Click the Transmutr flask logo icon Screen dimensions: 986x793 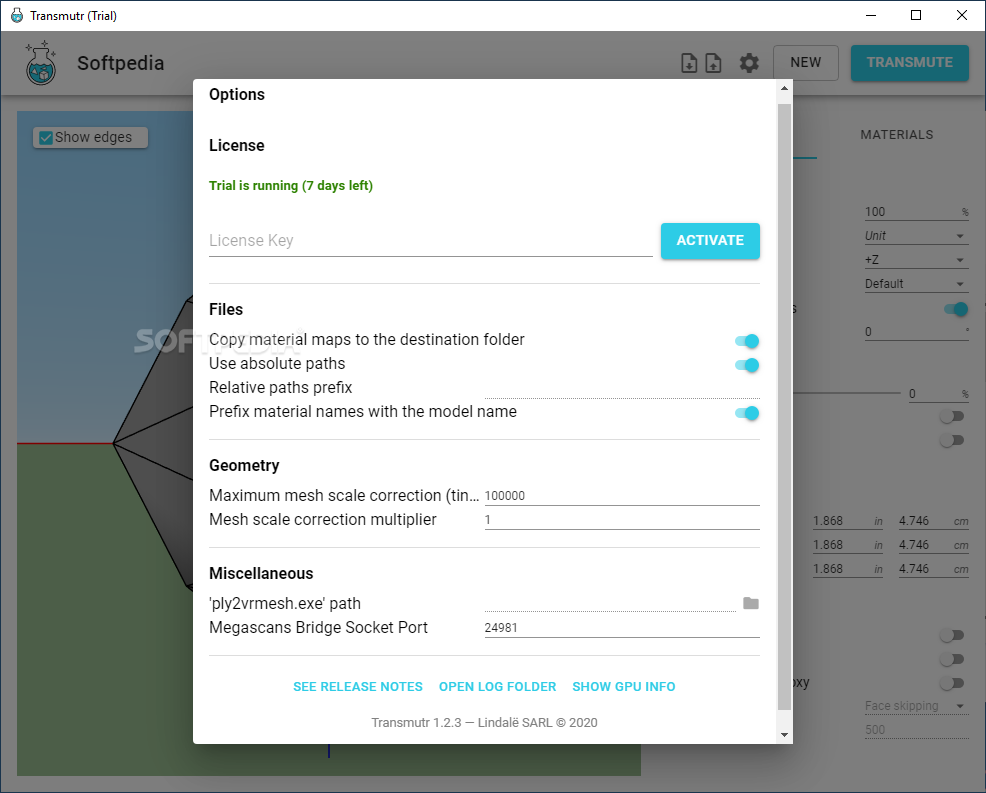41,63
